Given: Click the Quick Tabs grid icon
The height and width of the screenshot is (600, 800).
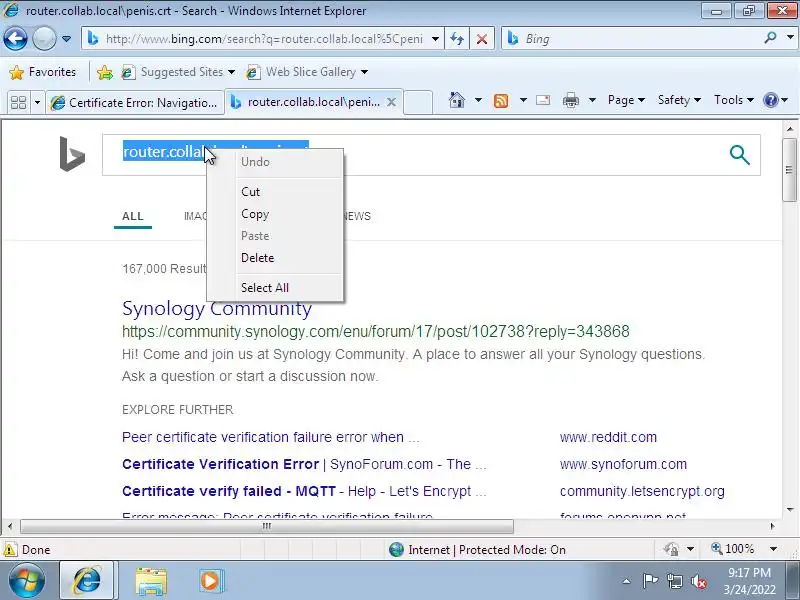Looking at the screenshot, I should [x=18, y=102].
